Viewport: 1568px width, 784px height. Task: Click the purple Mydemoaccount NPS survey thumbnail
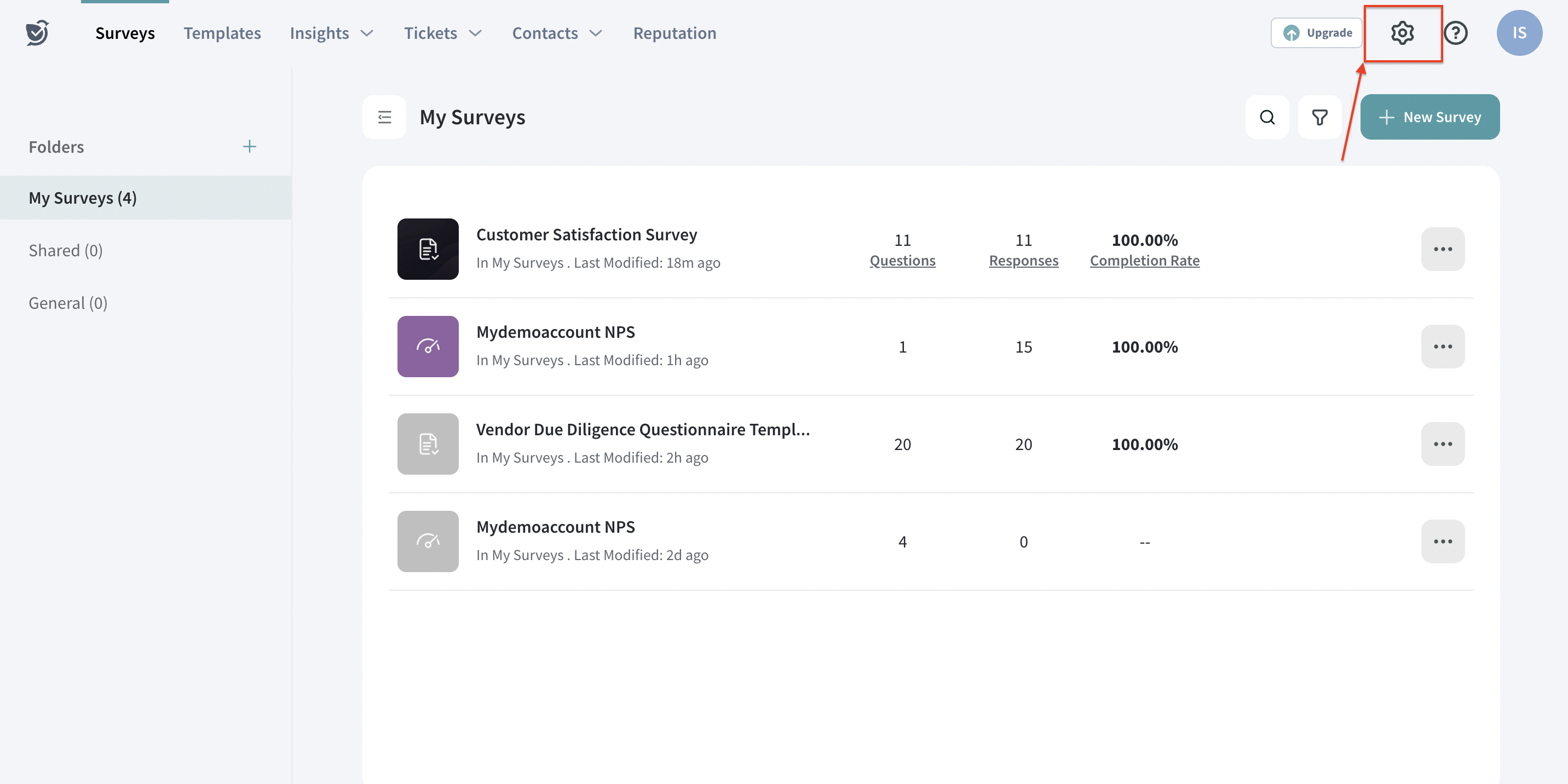pyautogui.click(x=427, y=347)
